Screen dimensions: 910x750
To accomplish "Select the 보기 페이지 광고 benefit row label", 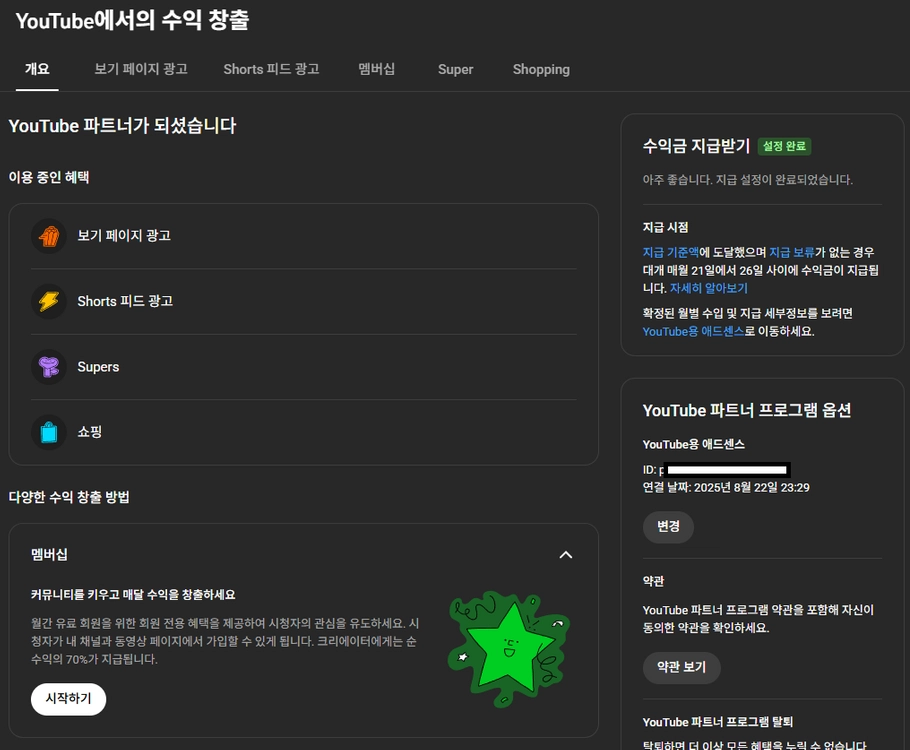I will tap(124, 236).
